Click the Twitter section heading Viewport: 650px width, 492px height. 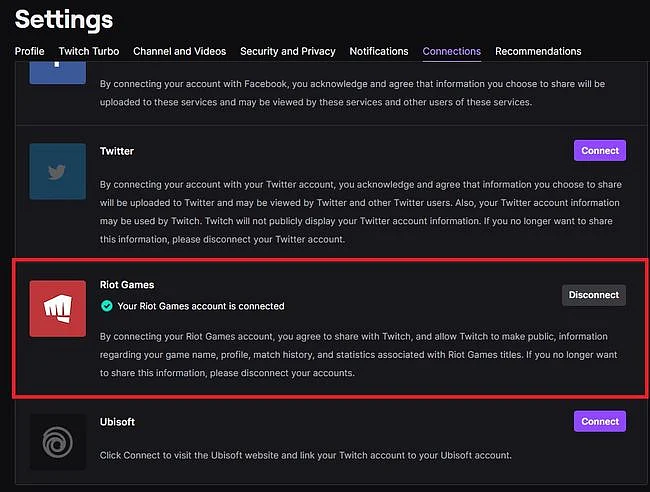coord(116,151)
